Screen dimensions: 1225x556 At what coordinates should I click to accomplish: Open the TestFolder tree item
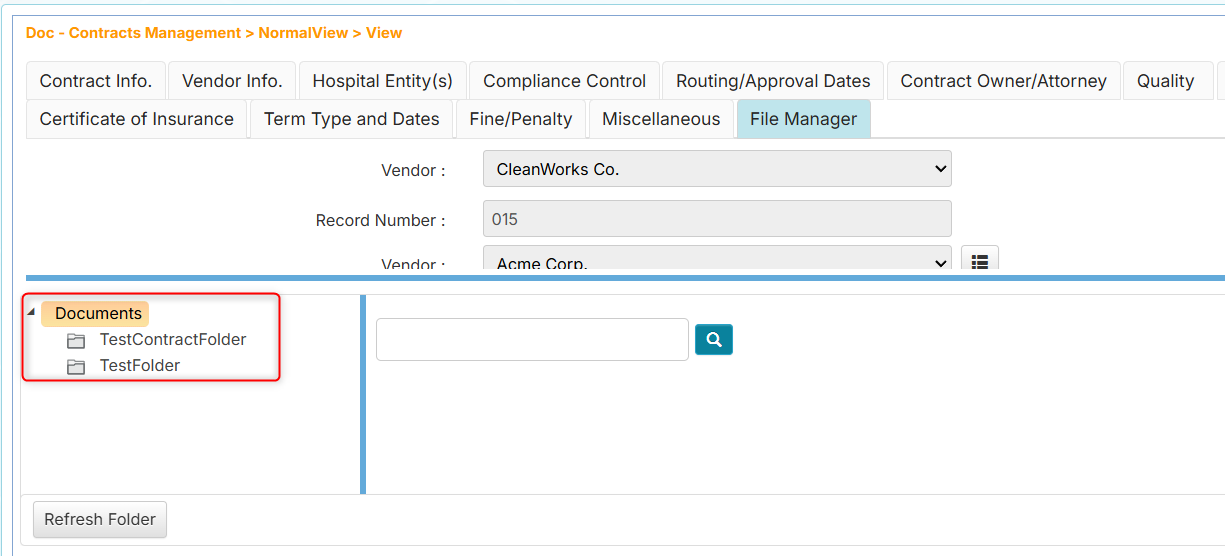[140, 365]
